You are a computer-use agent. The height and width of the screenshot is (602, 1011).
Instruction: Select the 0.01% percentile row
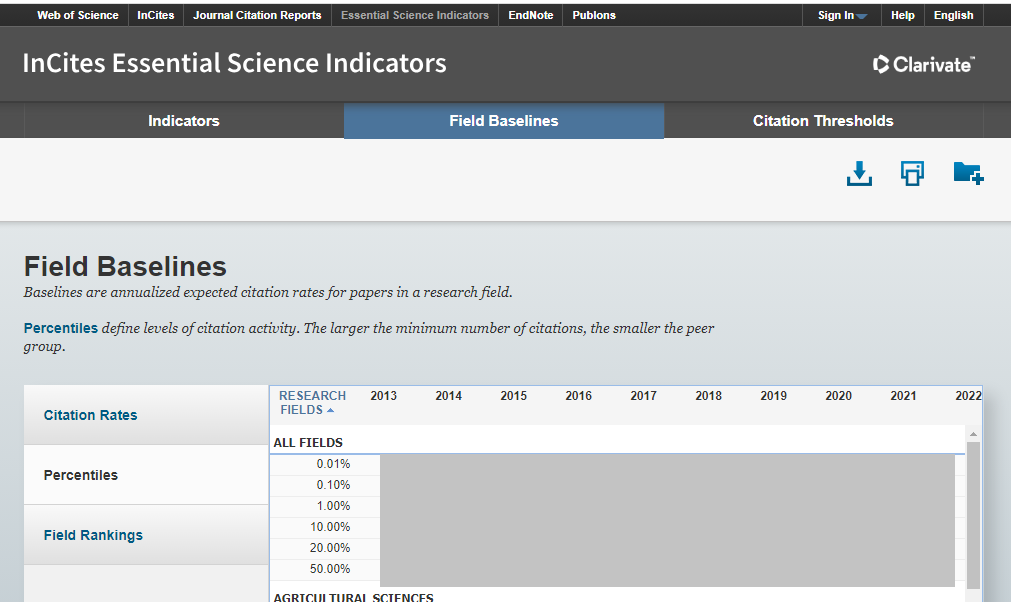pos(617,464)
